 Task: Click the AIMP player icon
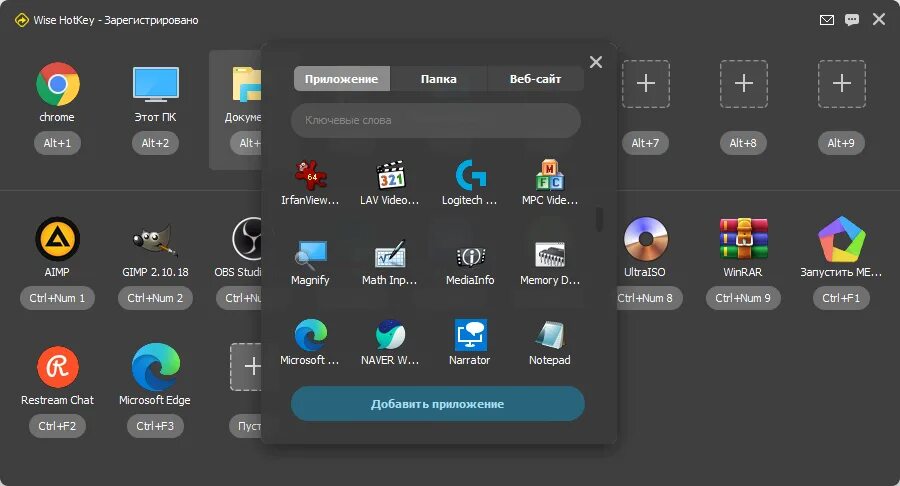point(57,239)
